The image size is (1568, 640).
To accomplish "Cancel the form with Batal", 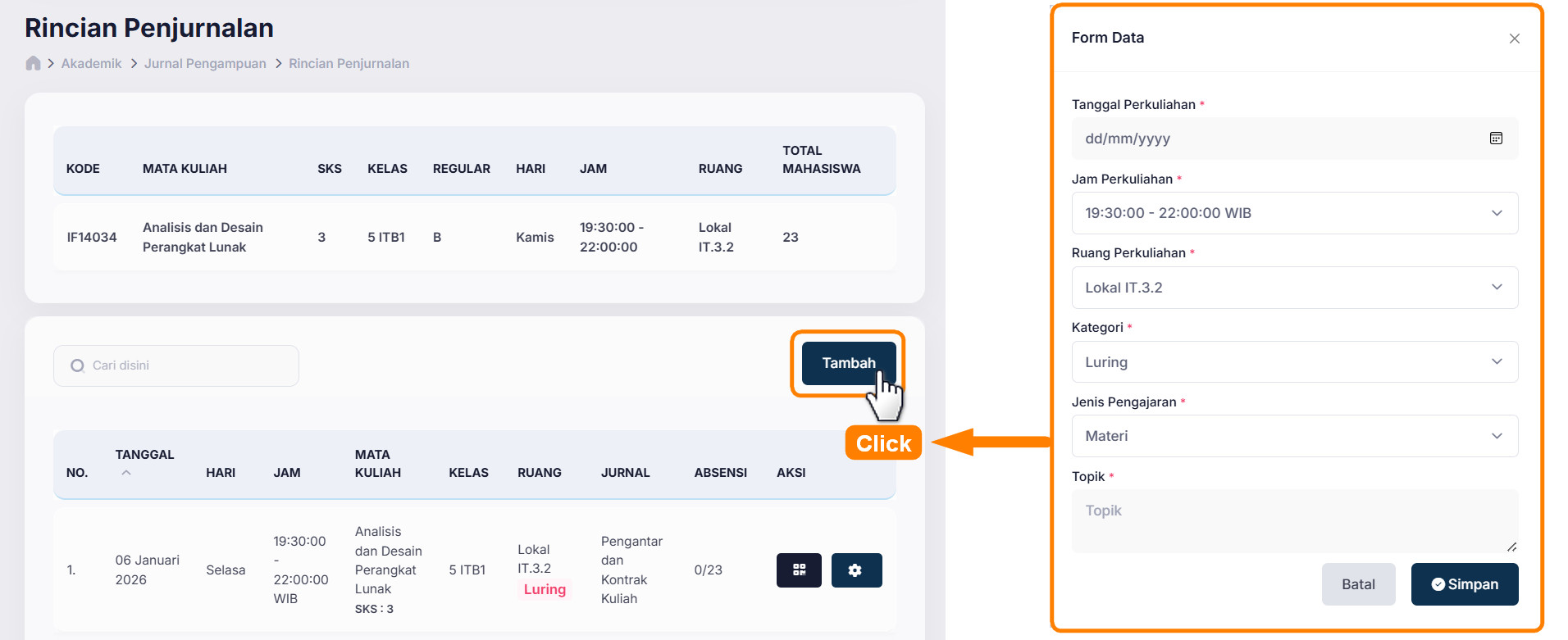I will [1358, 584].
